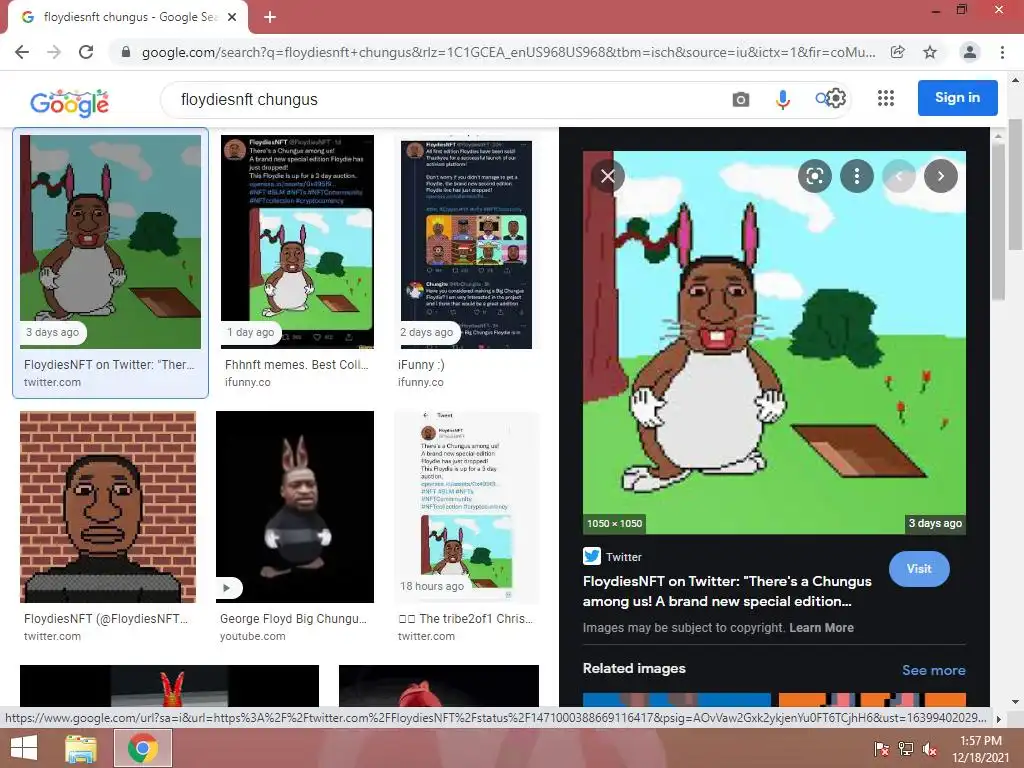Screen dimensions: 1024x768
Task: Open the share-this-page icon in address bar
Action: [898, 52]
